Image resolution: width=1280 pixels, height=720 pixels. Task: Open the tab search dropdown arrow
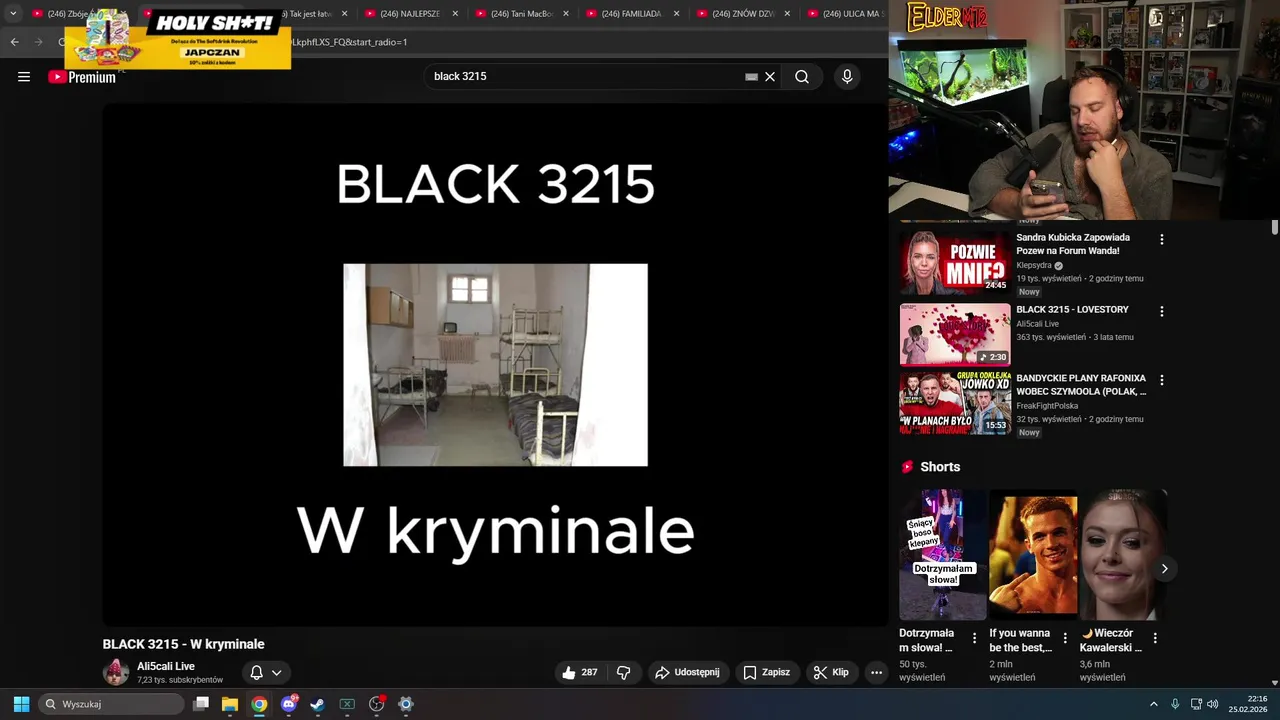click(13, 14)
